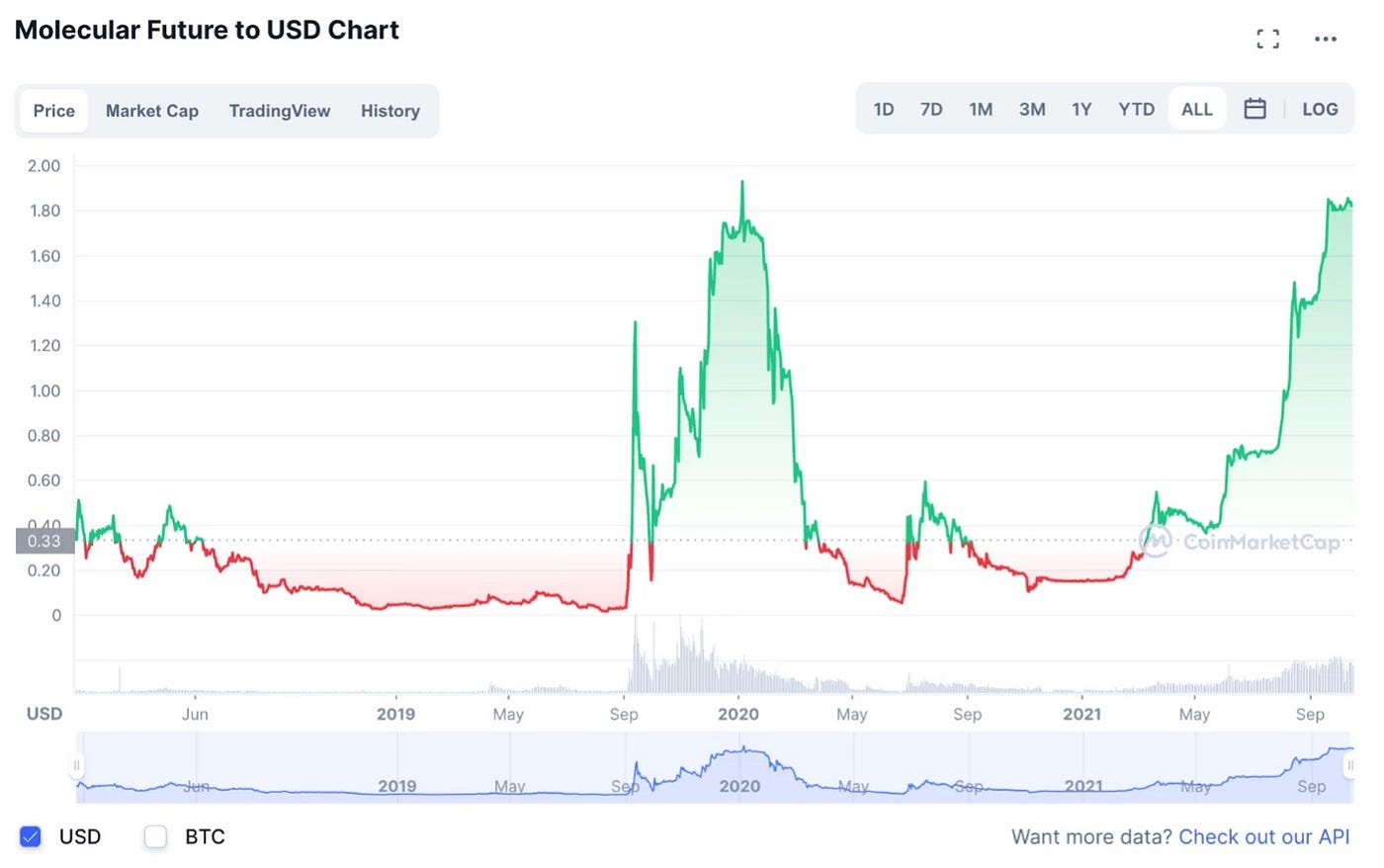Open fullscreen view of the chart

pos(1267,39)
